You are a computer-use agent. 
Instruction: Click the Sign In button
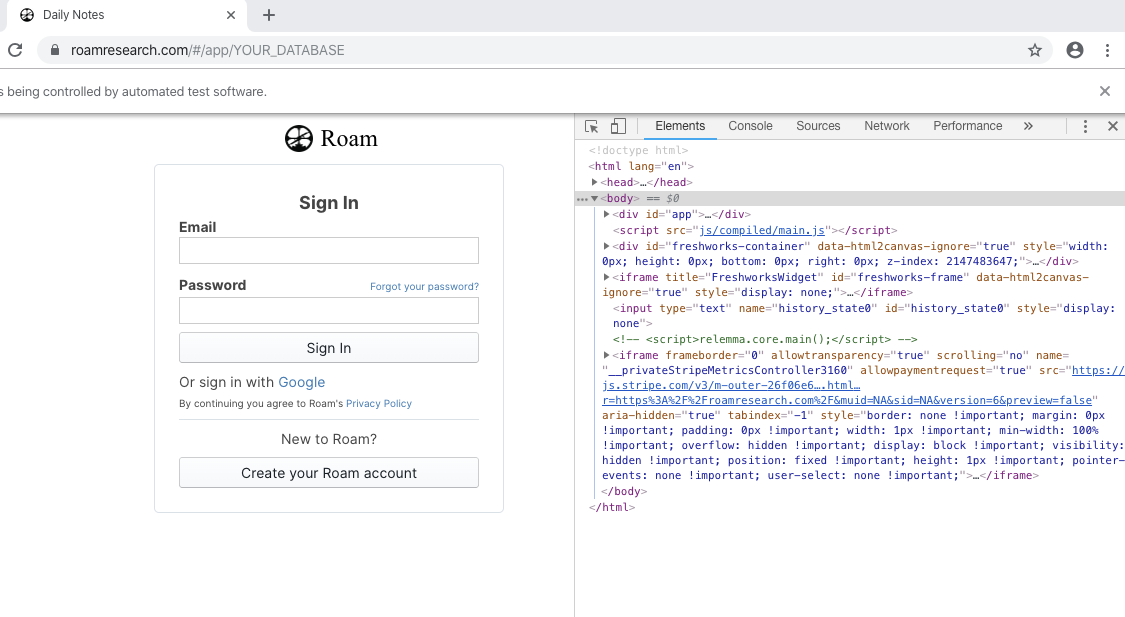coord(329,348)
